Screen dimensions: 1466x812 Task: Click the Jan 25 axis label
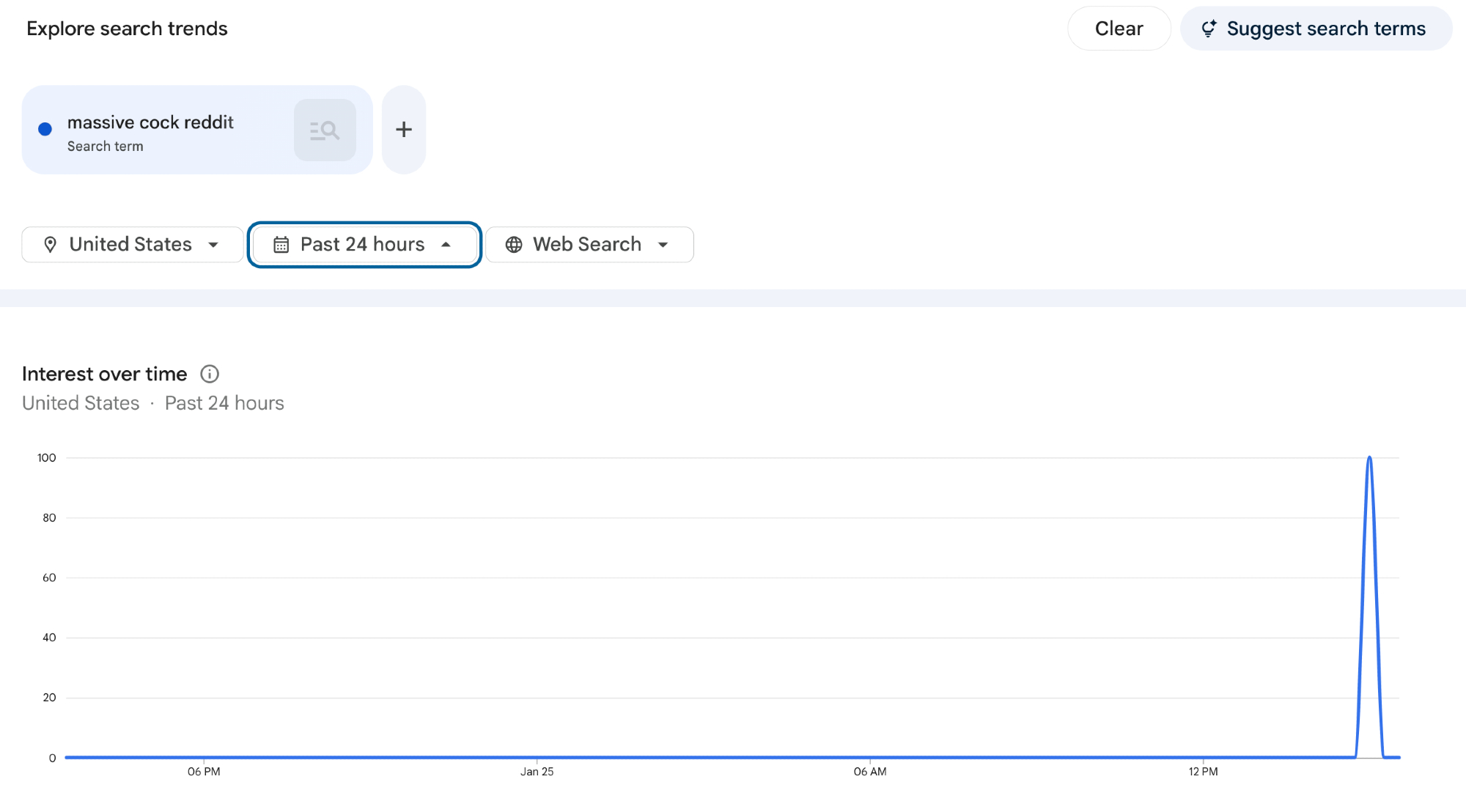(x=537, y=772)
